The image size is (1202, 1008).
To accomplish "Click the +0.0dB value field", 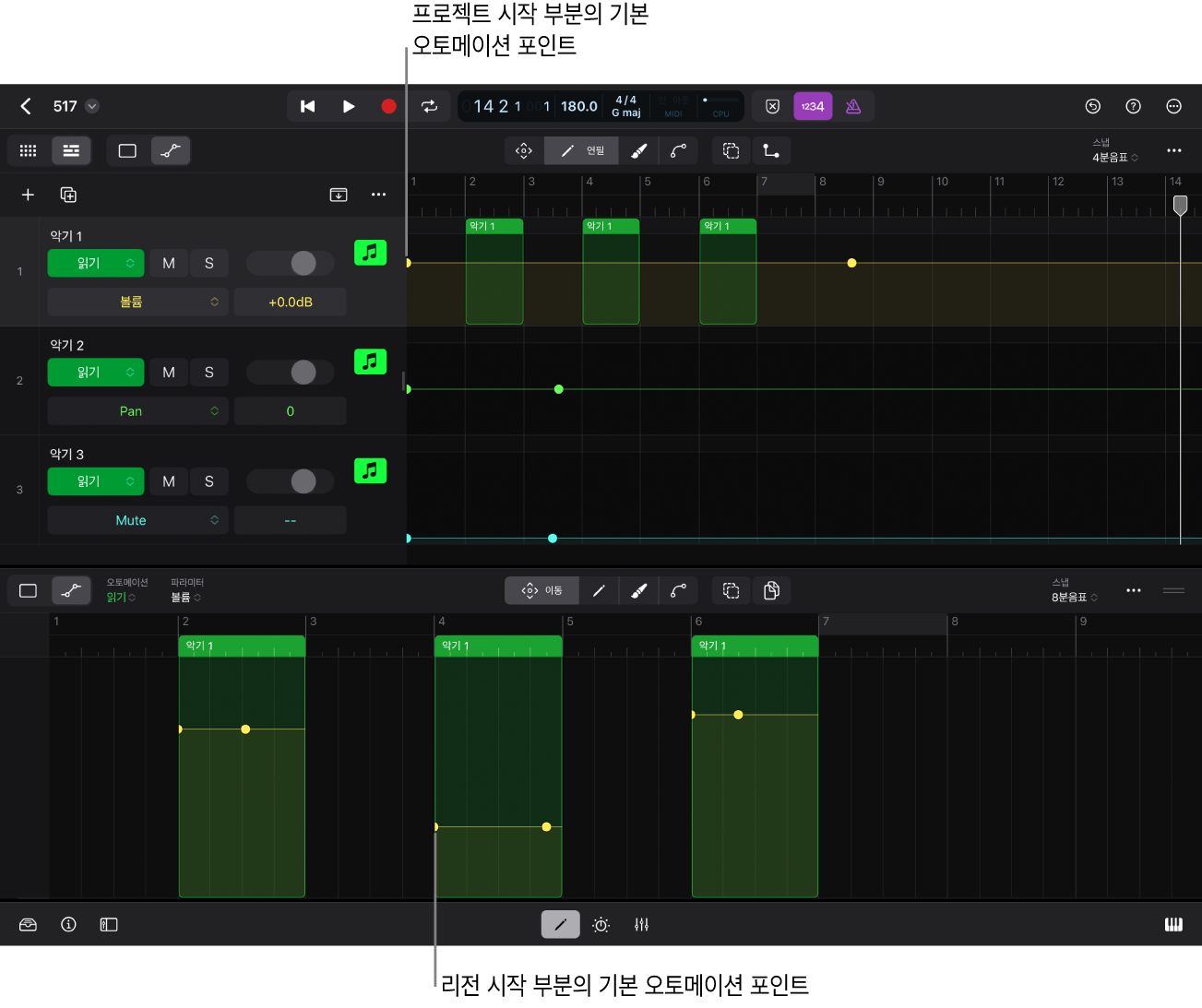I will (291, 302).
